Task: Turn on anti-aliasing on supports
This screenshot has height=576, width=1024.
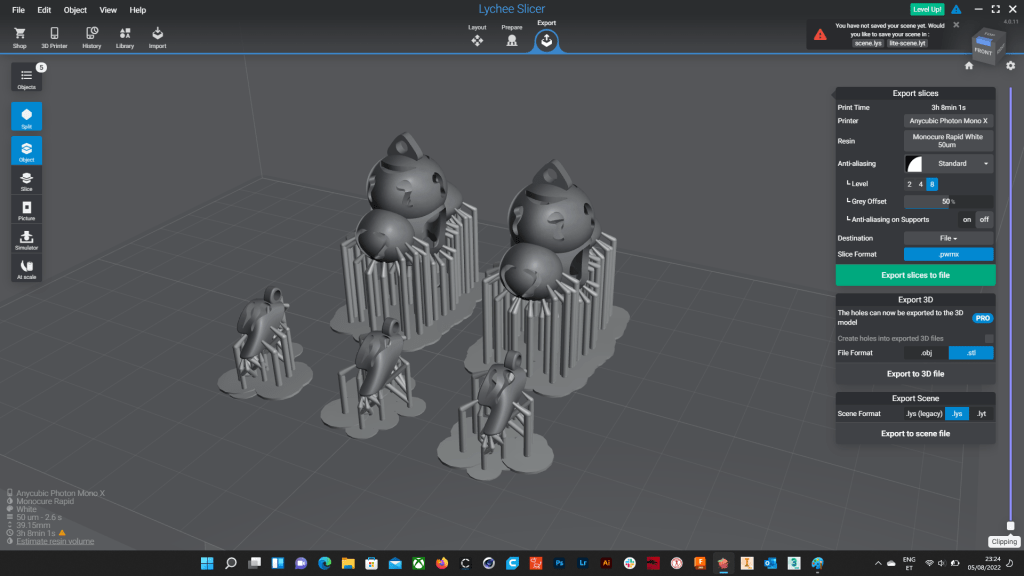Action: tap(966, 220)
